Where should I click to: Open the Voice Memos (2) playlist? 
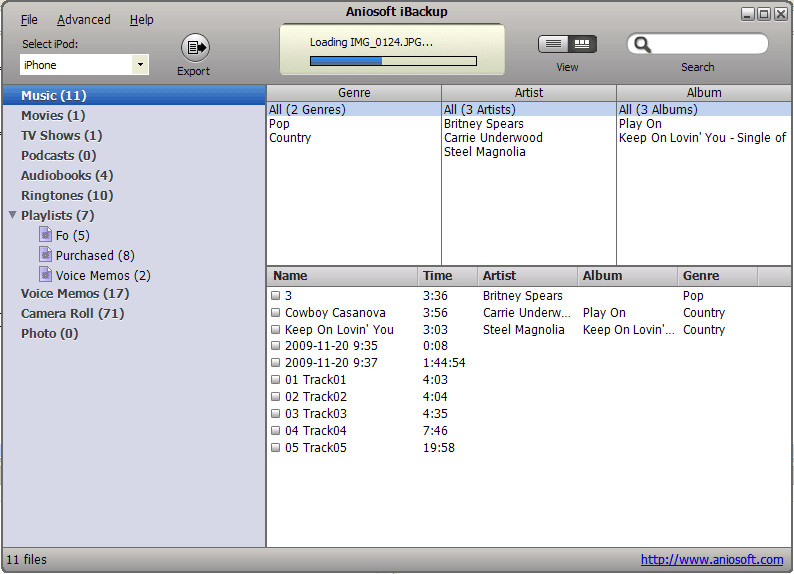click(103, 275)
